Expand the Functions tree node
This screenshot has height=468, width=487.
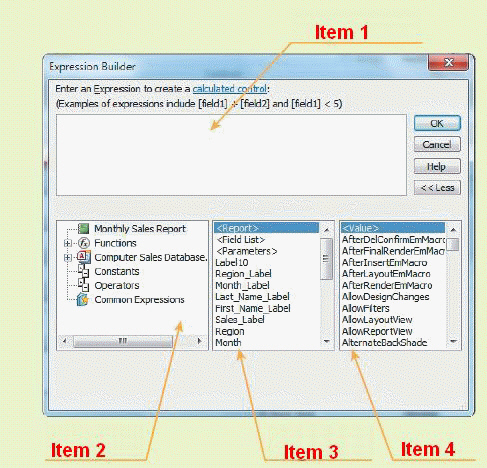pyautogui.click(x=68, y=243)
